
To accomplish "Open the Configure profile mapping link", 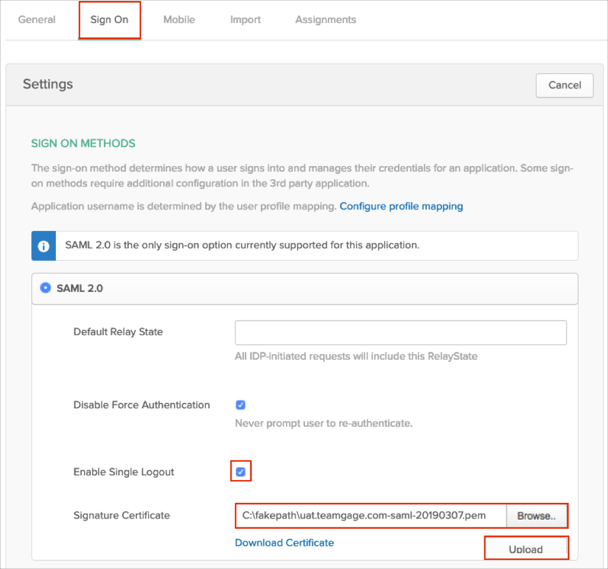I will click(401, 207).
